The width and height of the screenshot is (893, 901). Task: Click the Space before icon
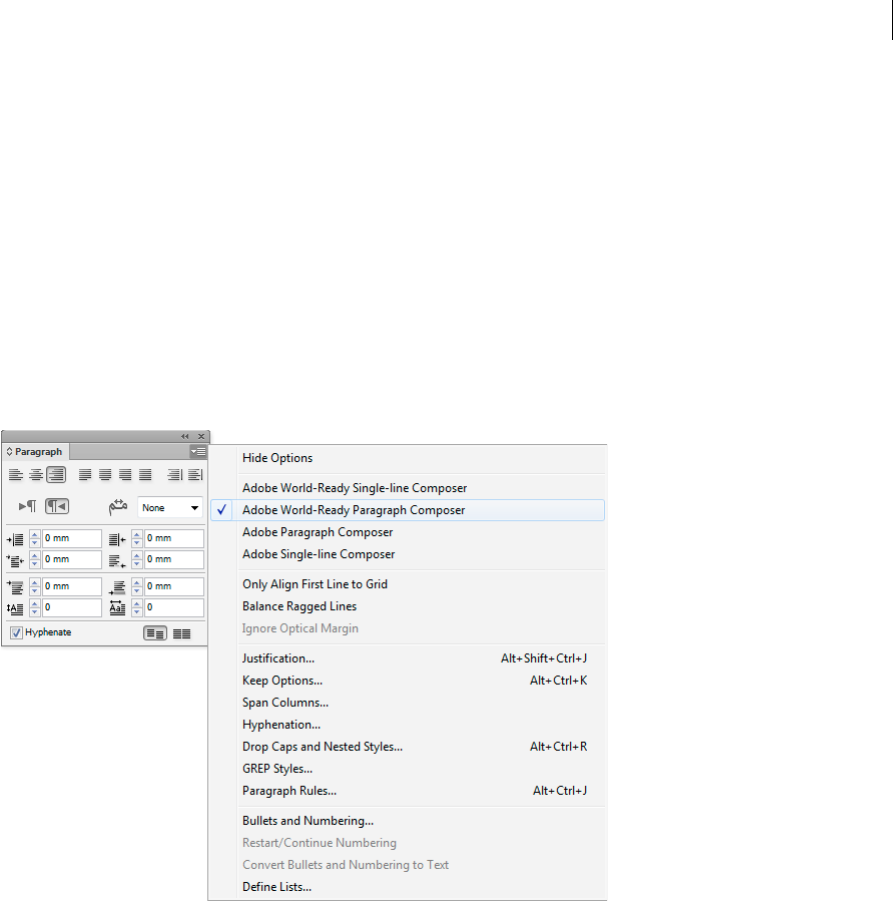[x=15, y=587]
